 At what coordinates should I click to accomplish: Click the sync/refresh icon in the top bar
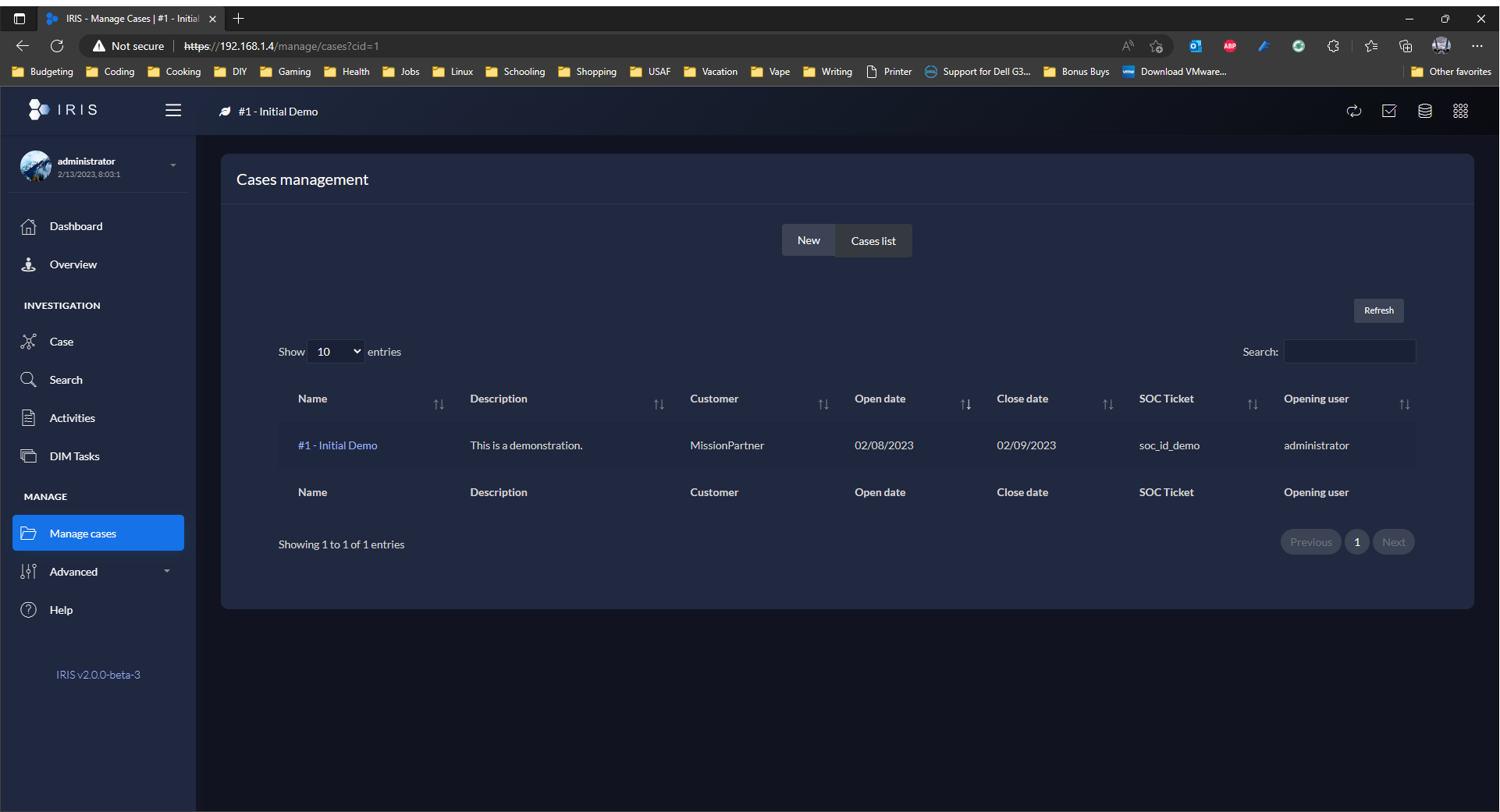pos(1354,111)
